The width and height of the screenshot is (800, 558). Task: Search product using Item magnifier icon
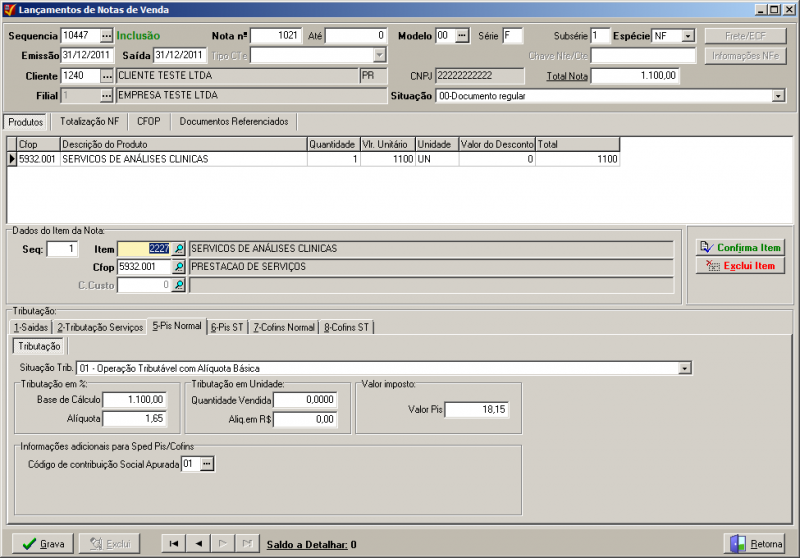(179, 249)
